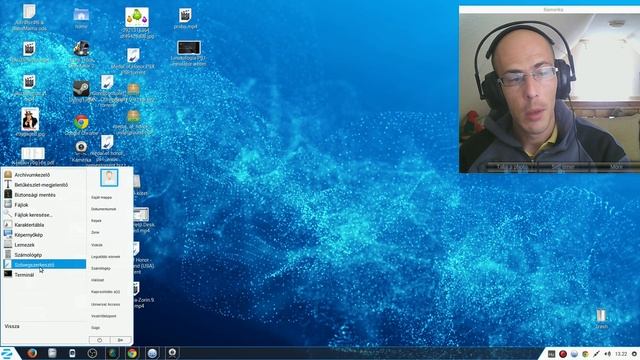The height and width of the screenshot is (360, 640).
Task: Click the keyboard layout tray indicator
Action: click(x=551, y=354)
